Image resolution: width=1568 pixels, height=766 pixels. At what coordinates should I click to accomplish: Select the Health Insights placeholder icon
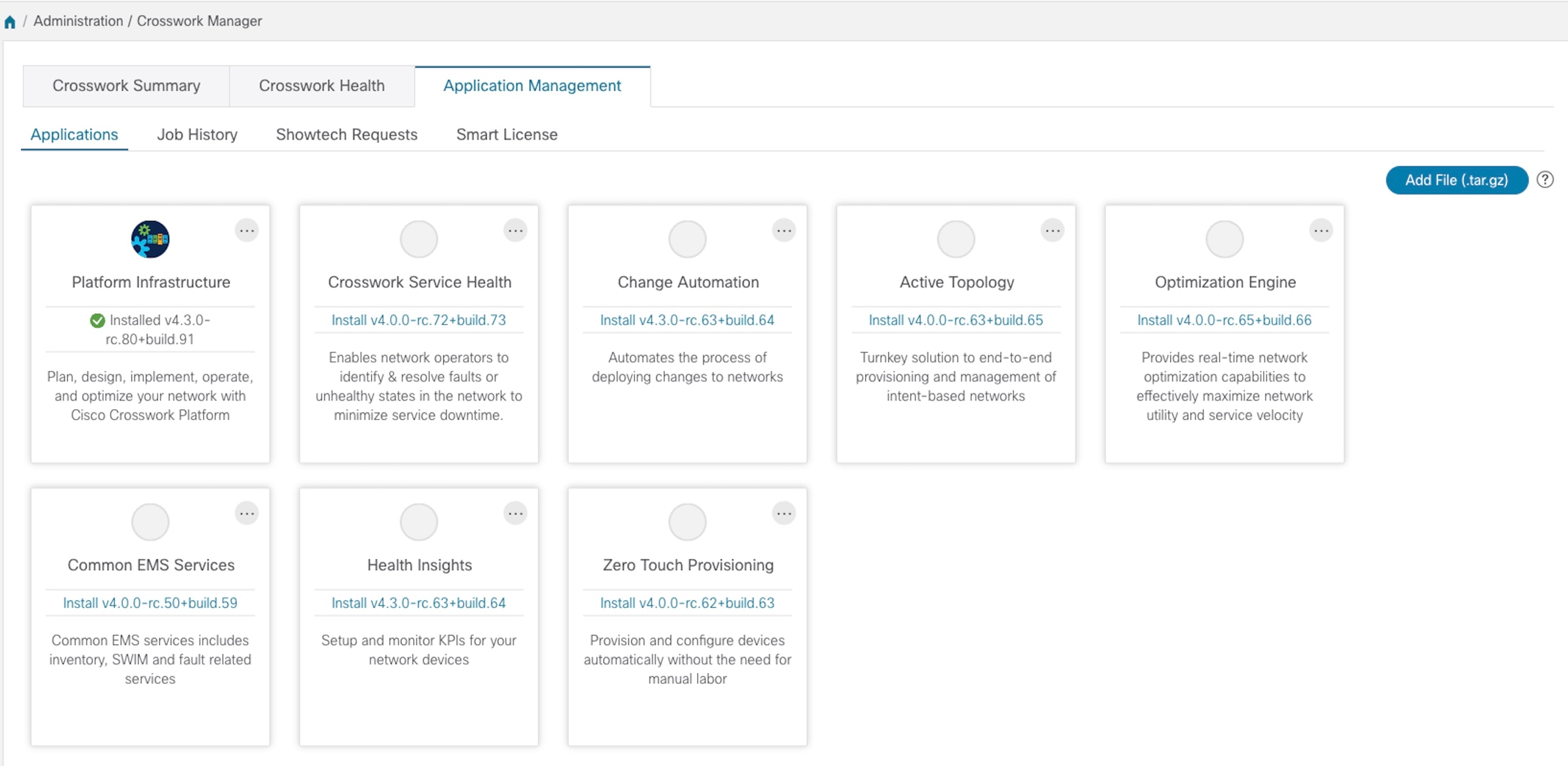point(419,522)
